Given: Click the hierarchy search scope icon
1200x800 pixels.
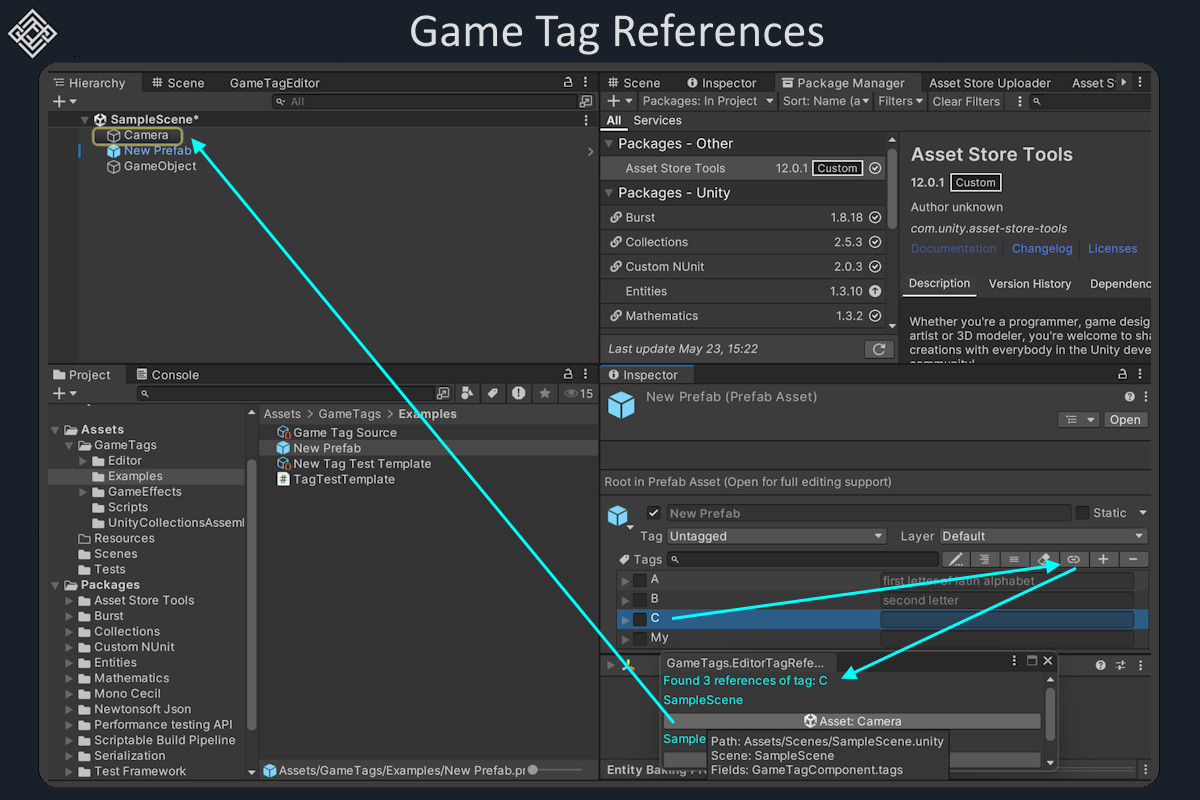Looking at the screenshot, I should (x=586, y=101).
